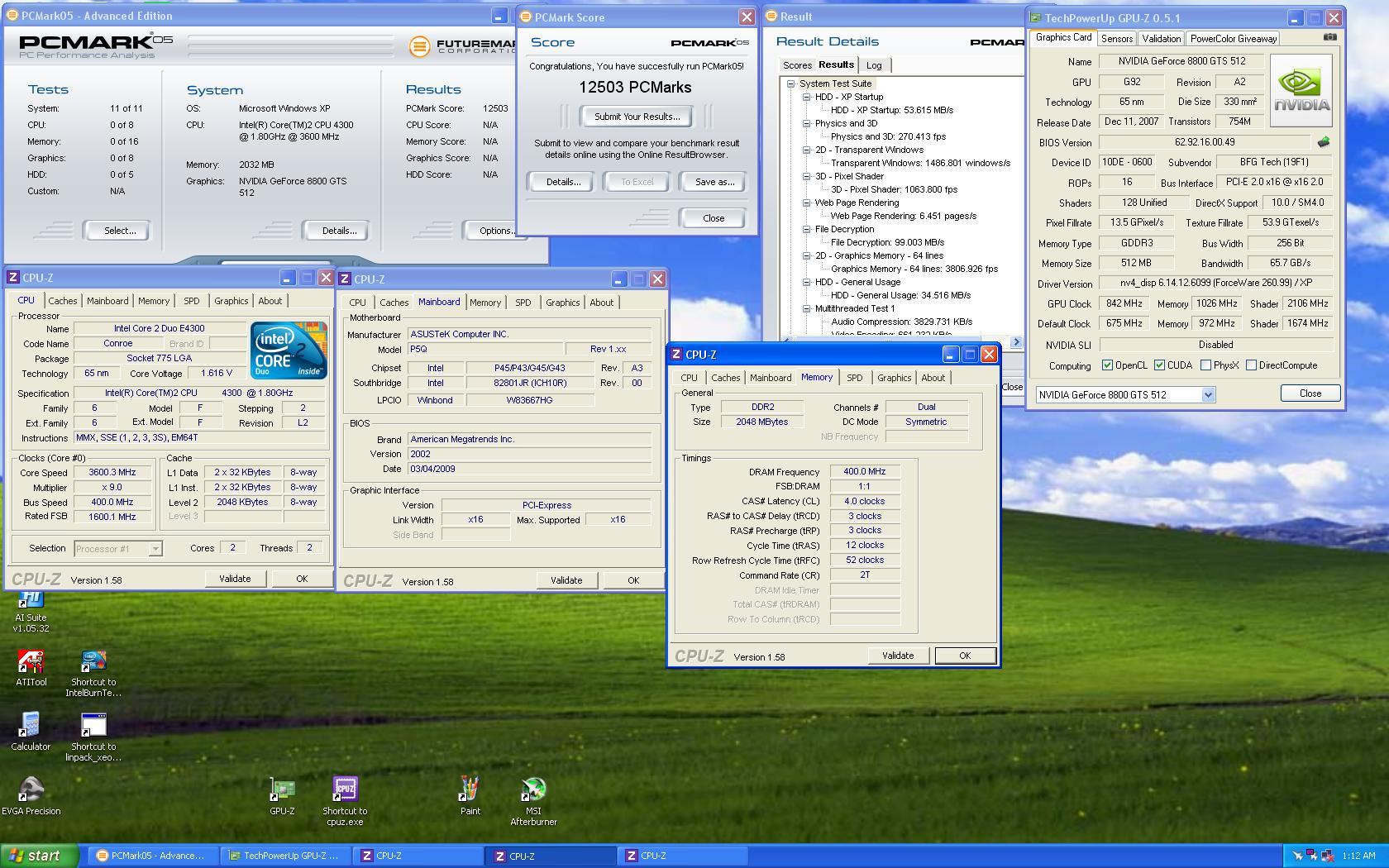Click the BIOS Version field in GPU-Z
The width and height of the screenshot is (1389, 868).
(x=1204, y=142)
